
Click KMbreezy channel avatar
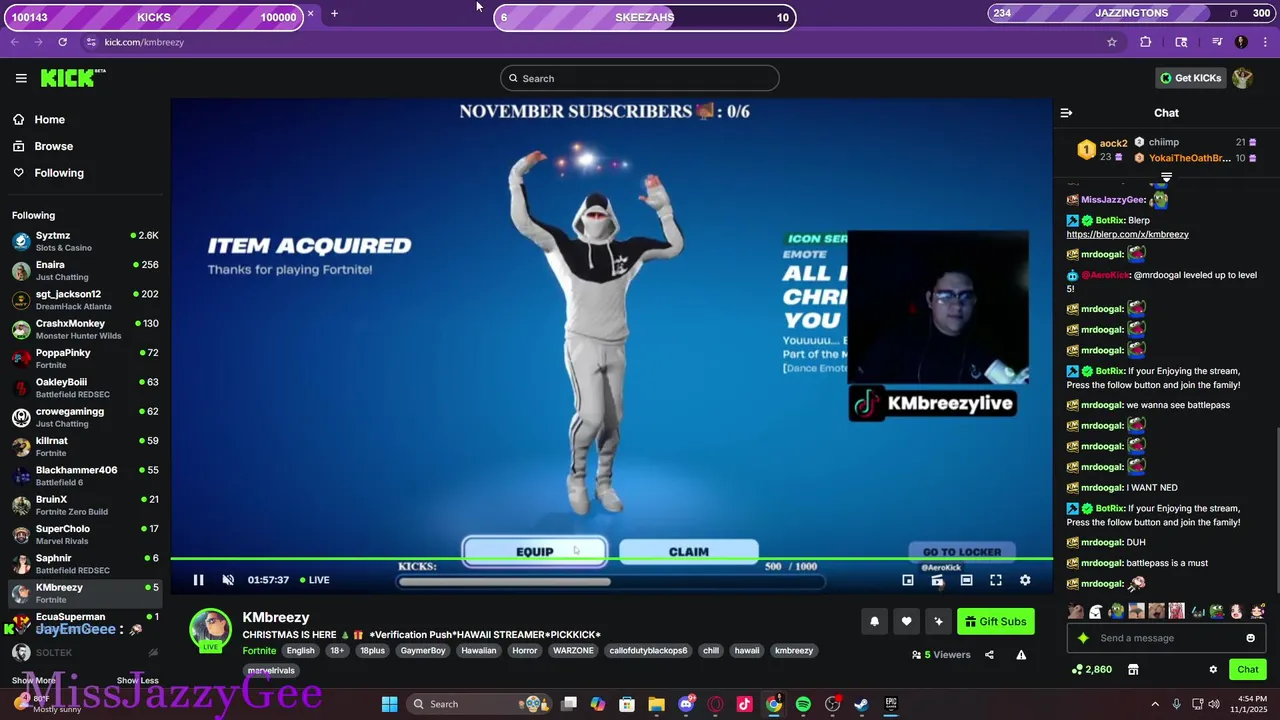tap(211, 629)
